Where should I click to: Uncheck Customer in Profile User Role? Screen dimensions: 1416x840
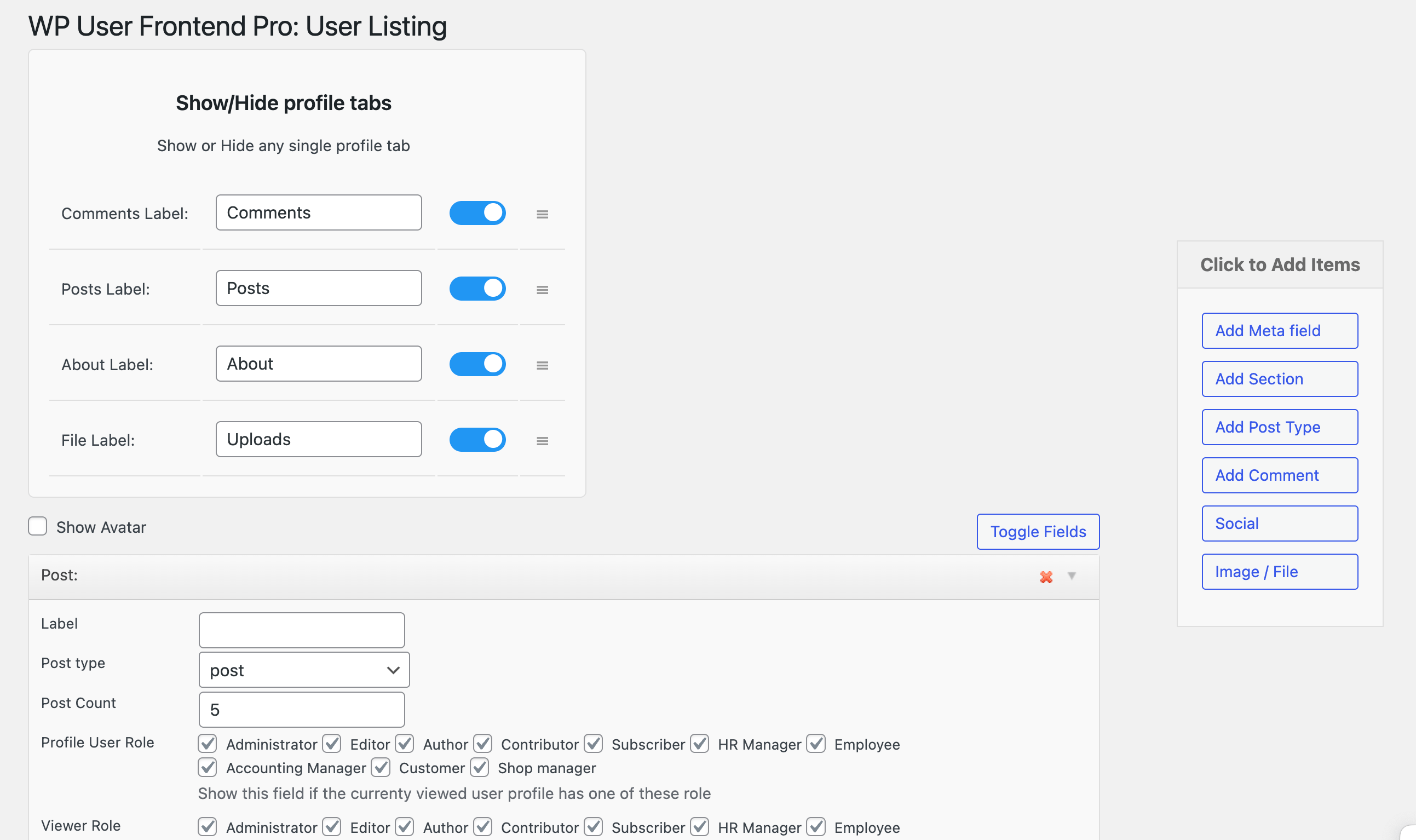(x=381, y=768)
